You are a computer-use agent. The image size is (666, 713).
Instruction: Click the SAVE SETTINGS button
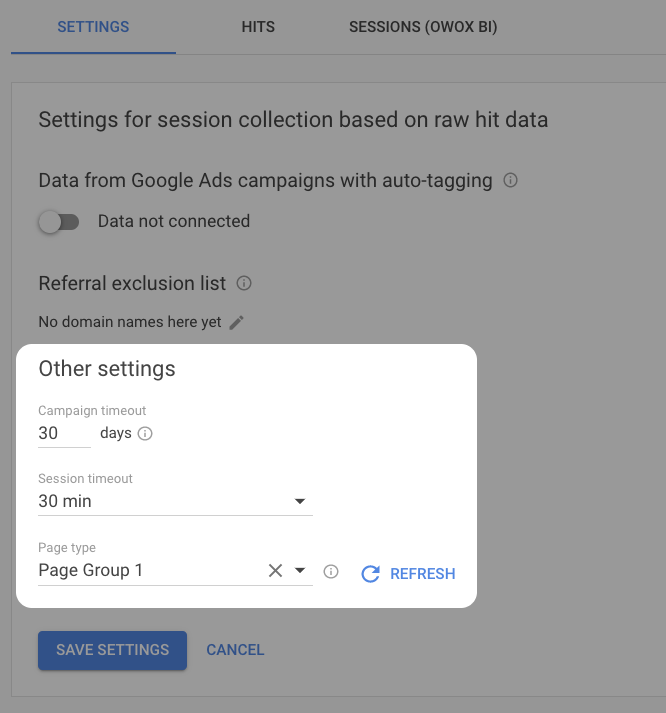112,650
